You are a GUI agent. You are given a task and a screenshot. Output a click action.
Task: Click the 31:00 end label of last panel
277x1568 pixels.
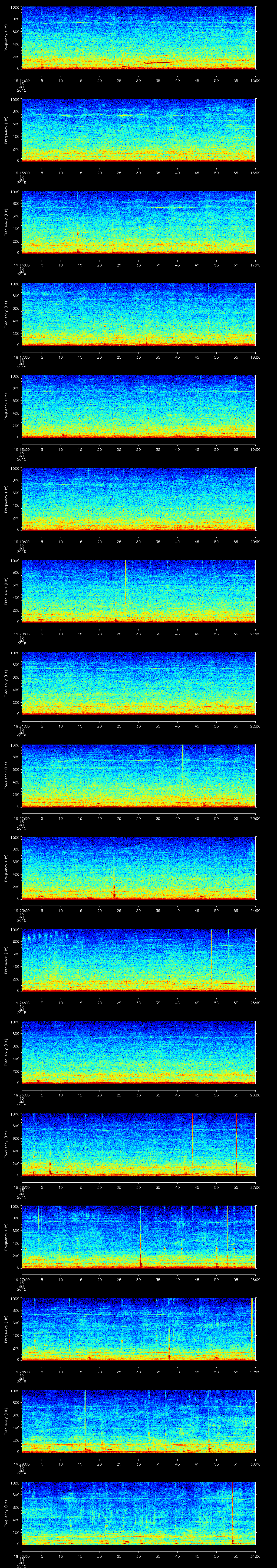[x=256, y=1556]
